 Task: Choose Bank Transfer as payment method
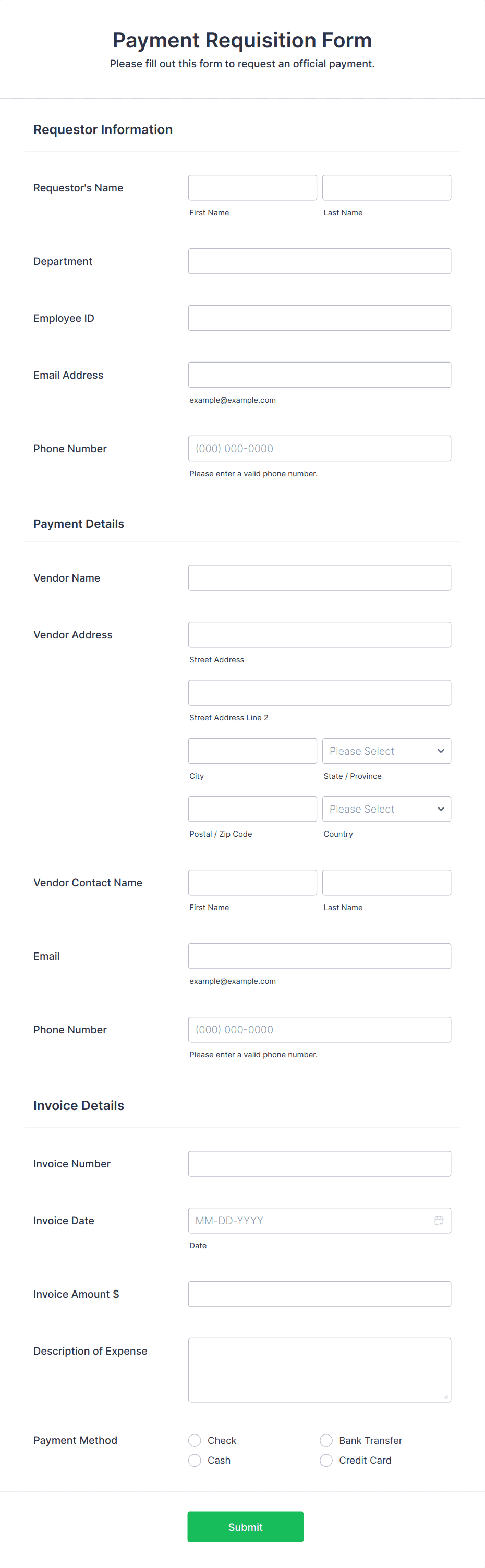326,1440
